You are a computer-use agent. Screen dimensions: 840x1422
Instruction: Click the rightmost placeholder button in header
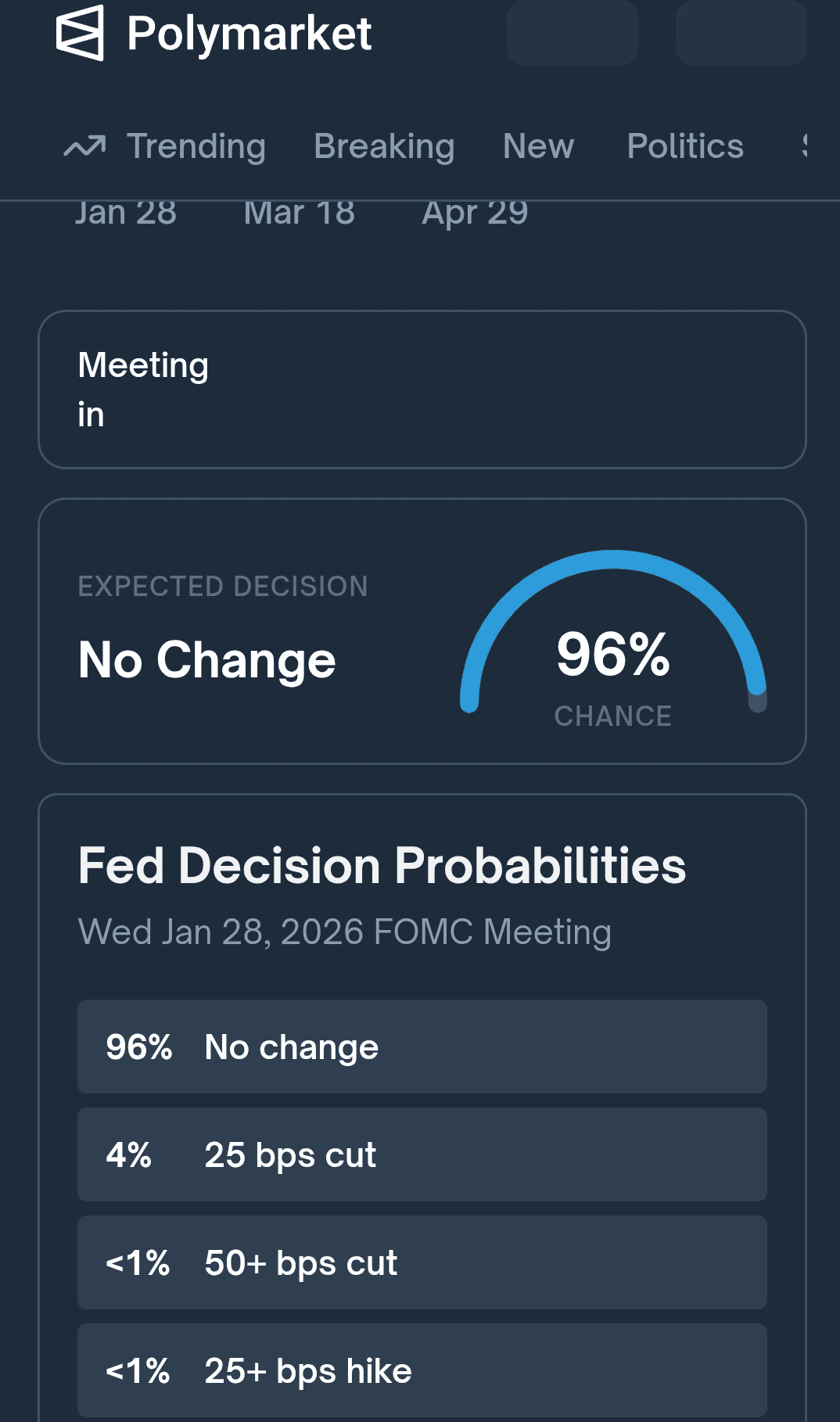click(x=741, y=33)
